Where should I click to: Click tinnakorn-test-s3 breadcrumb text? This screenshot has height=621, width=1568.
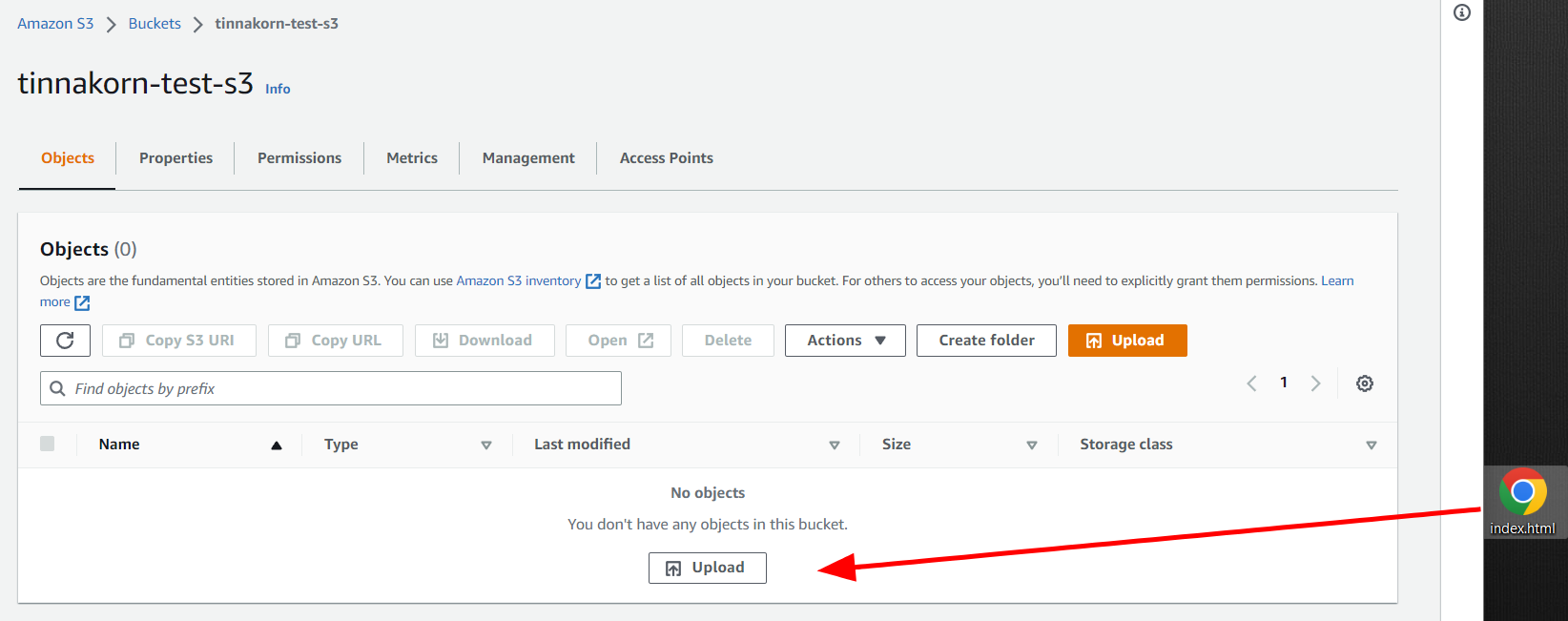click(277, 24)
